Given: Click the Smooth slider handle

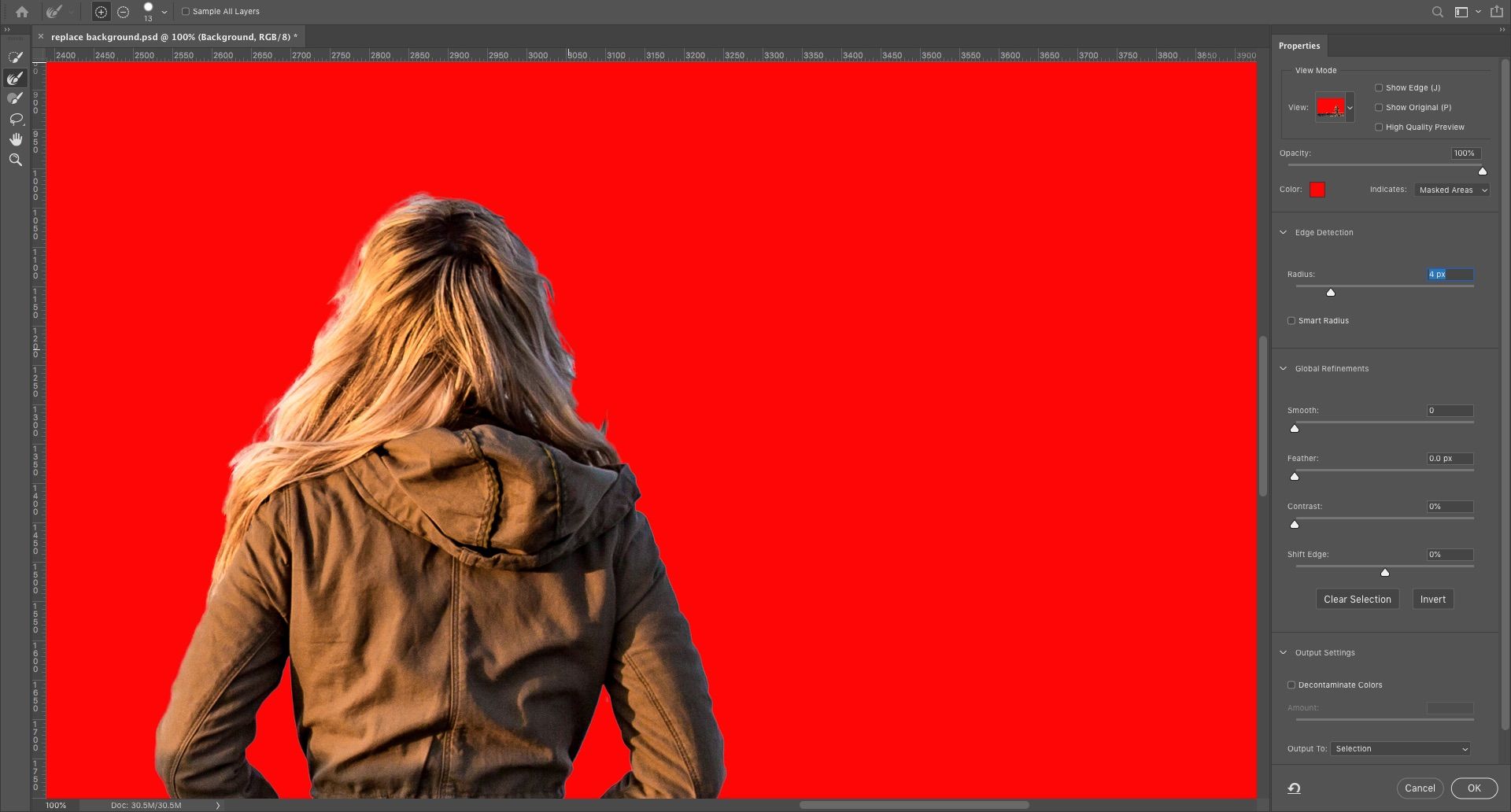Looking at the screenshot, I should 1295,429.
